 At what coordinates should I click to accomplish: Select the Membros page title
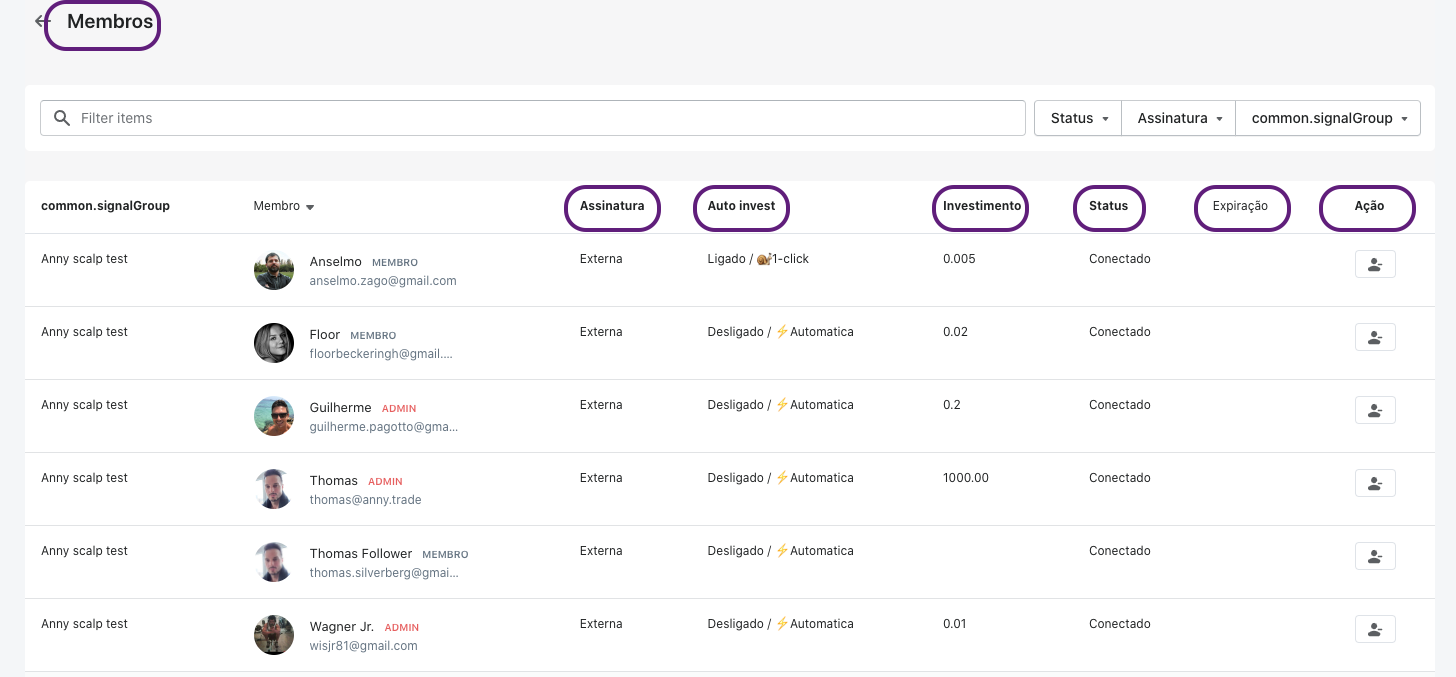(110, 21)
